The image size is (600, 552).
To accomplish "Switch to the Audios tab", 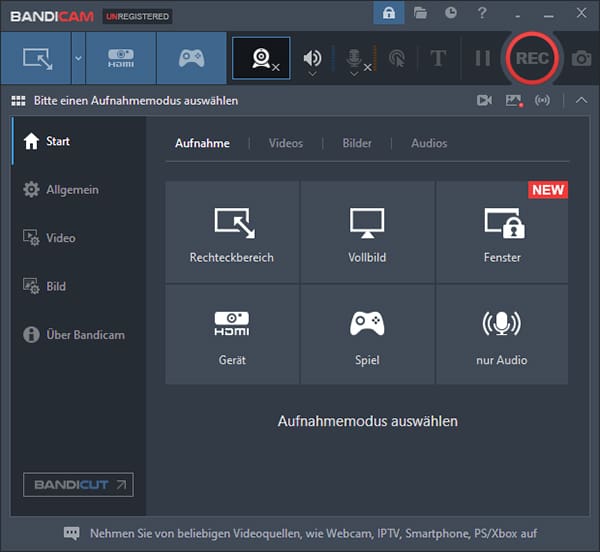I will tap(429, 143).
